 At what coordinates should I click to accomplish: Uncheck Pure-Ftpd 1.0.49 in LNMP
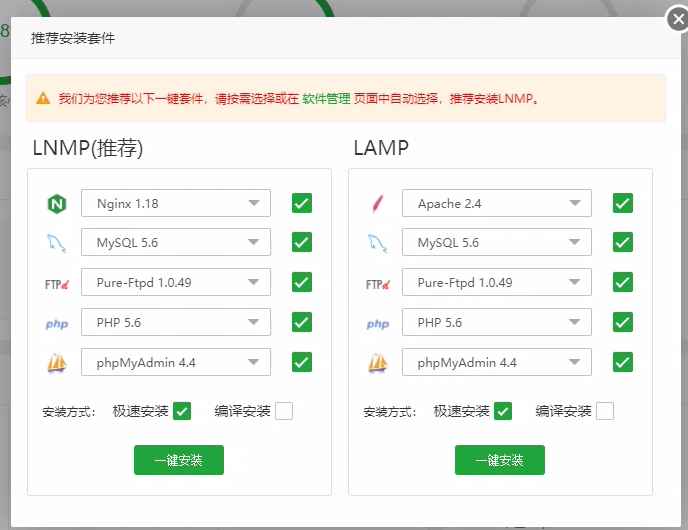[x=302, y=282]
